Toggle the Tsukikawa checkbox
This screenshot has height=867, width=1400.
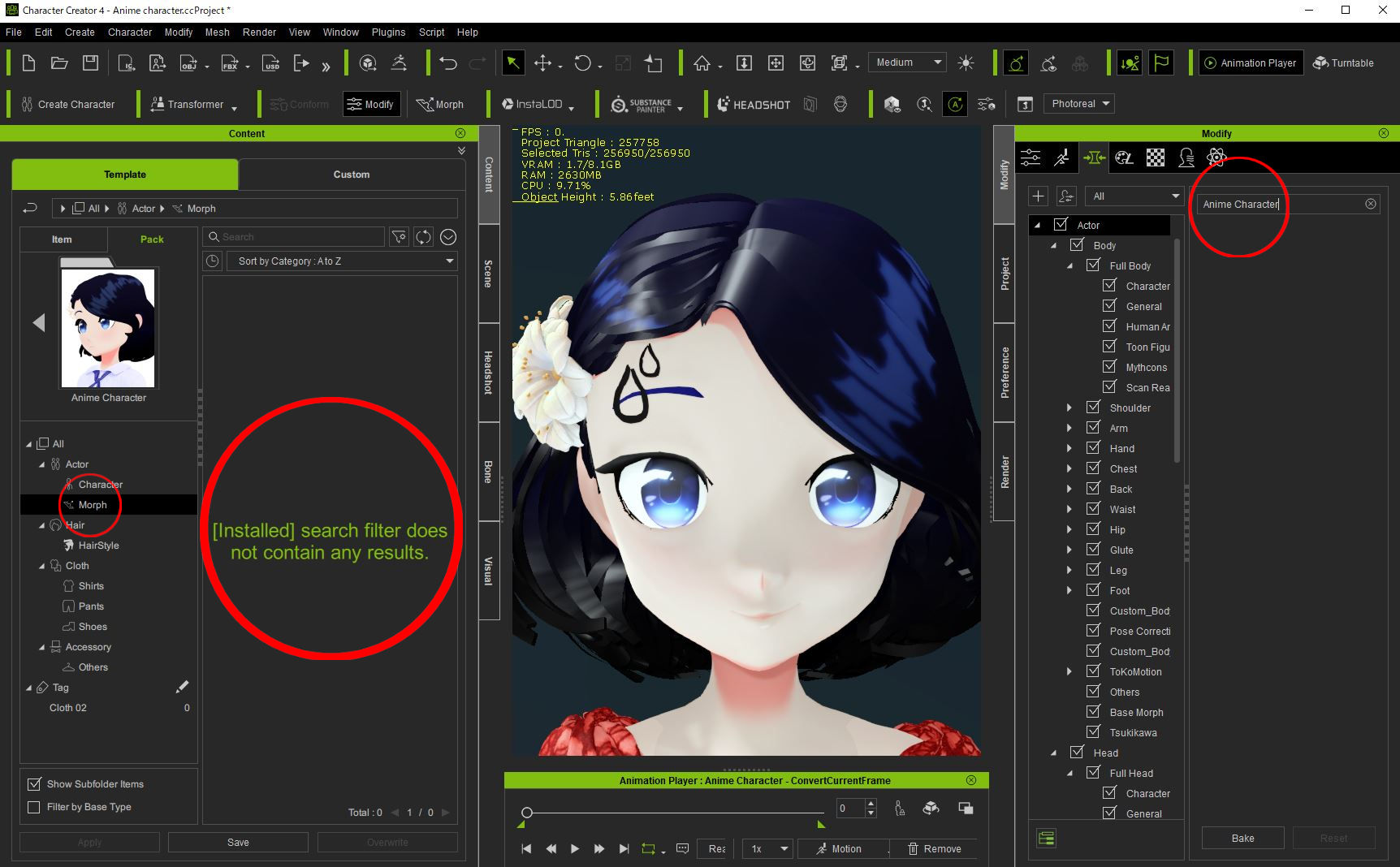pos(1093,732)
